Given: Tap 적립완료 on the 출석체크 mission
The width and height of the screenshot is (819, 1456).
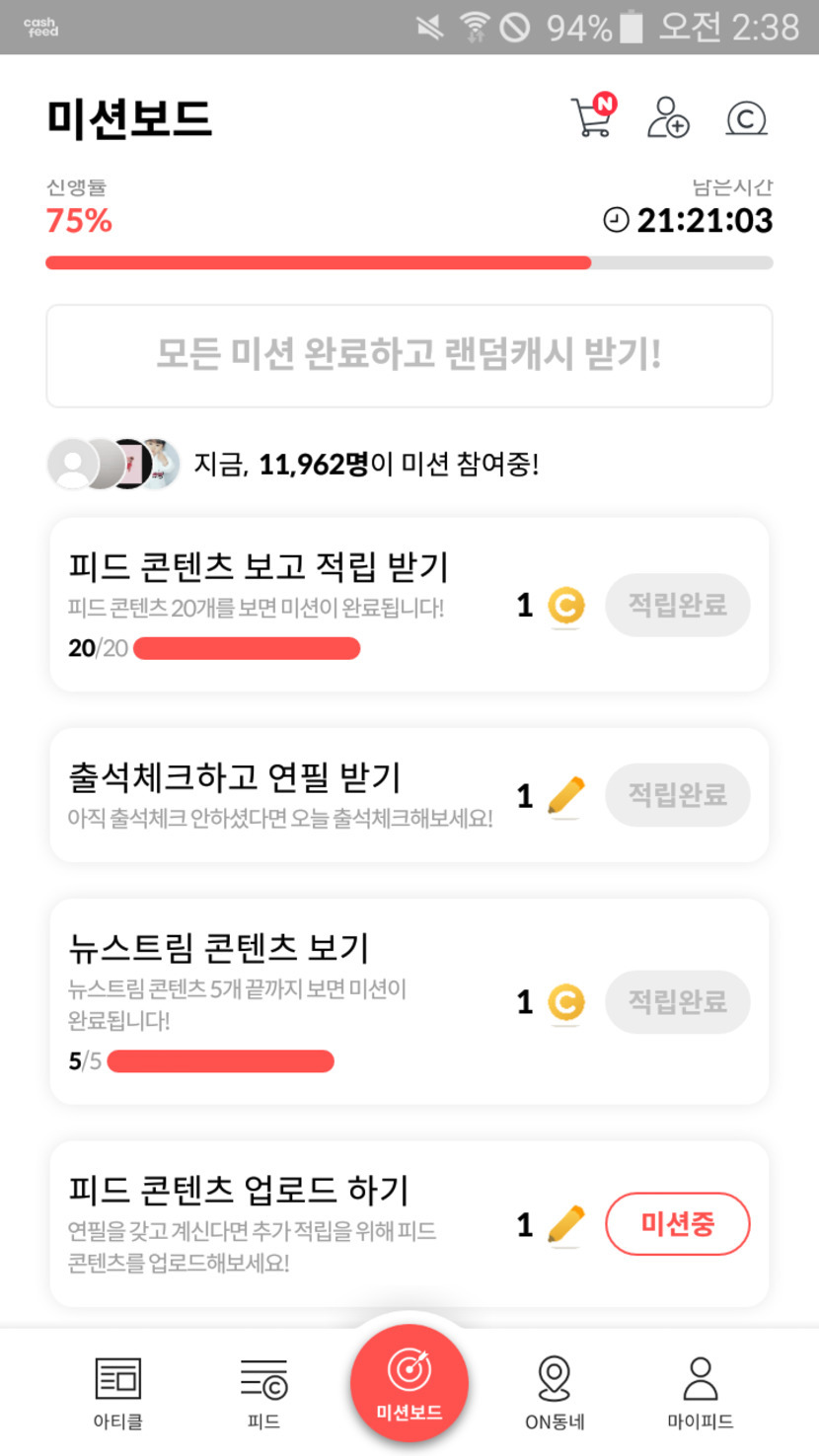Looking at the screenshot, I should pyautogui.click(x=677, y=795).
